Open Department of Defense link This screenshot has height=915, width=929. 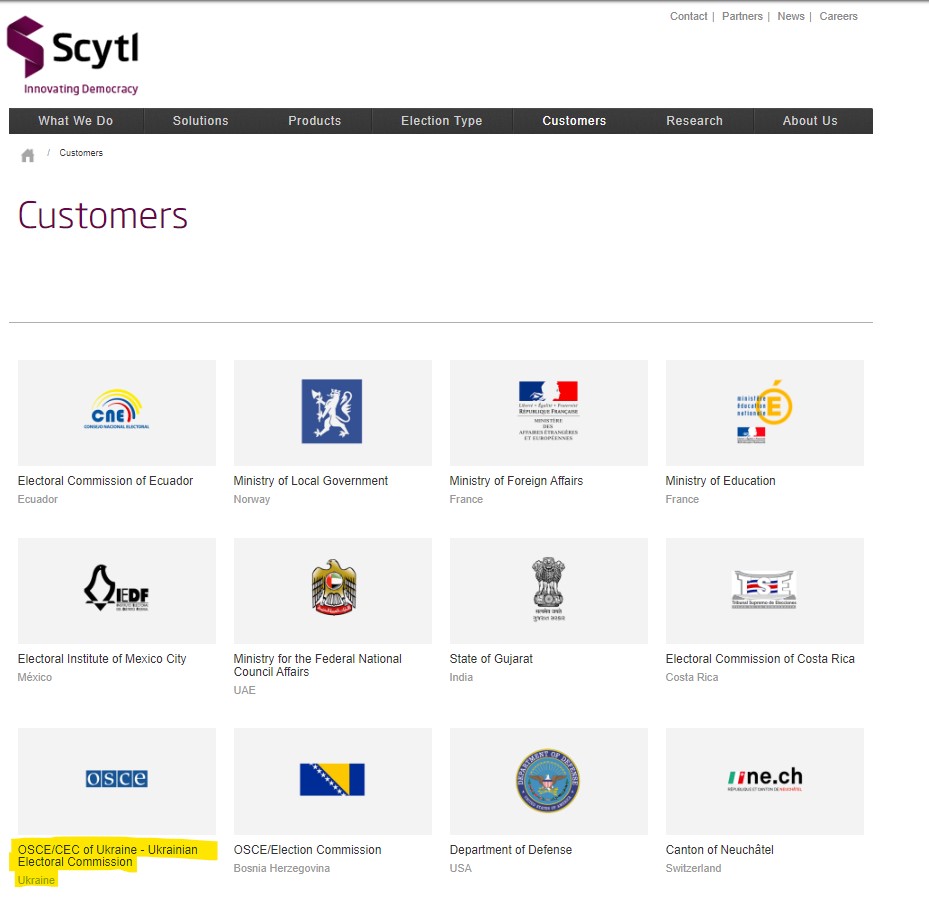pos(511,850)
